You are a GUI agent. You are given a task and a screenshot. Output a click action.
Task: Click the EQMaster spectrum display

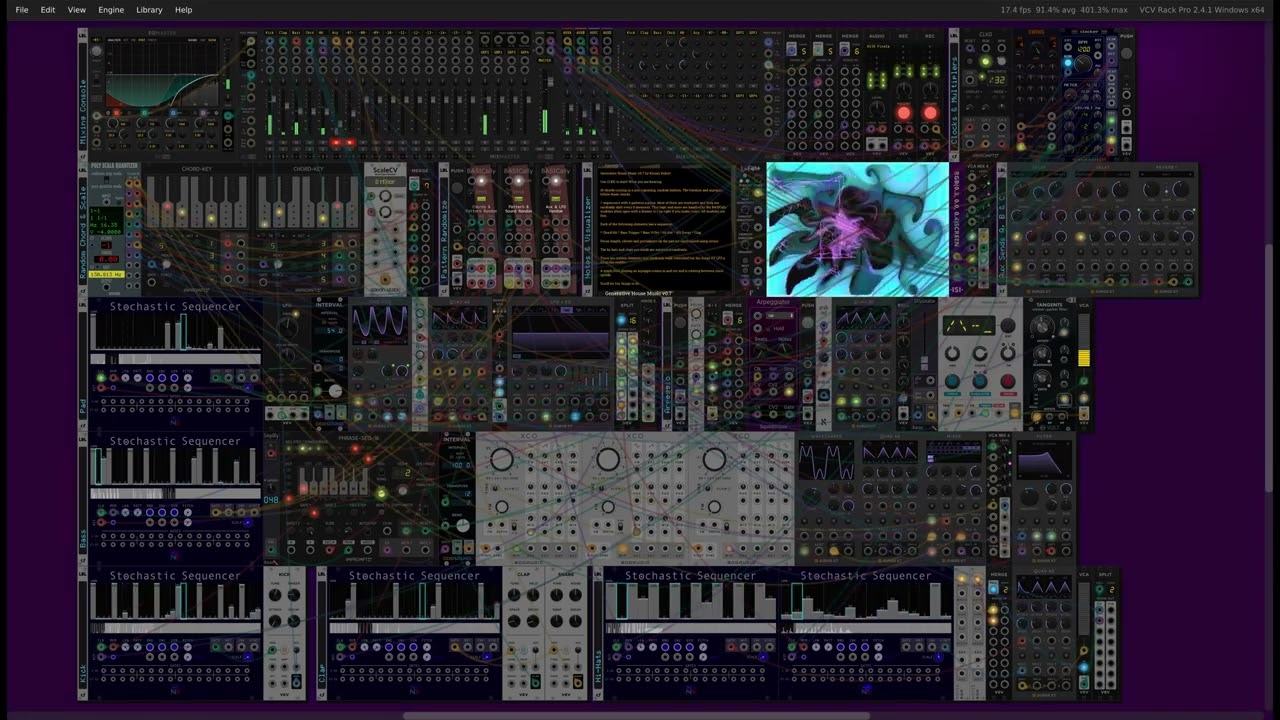tap(162, 74)
